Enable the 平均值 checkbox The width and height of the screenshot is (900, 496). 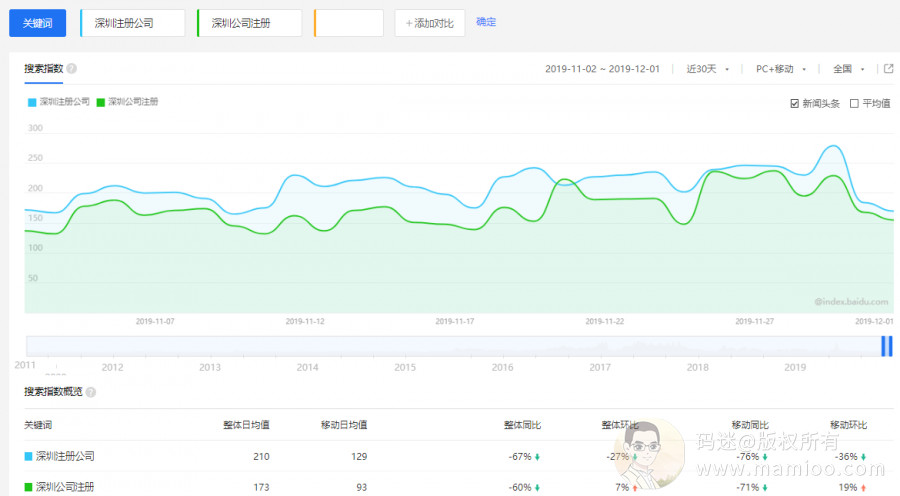pos(854,103)
